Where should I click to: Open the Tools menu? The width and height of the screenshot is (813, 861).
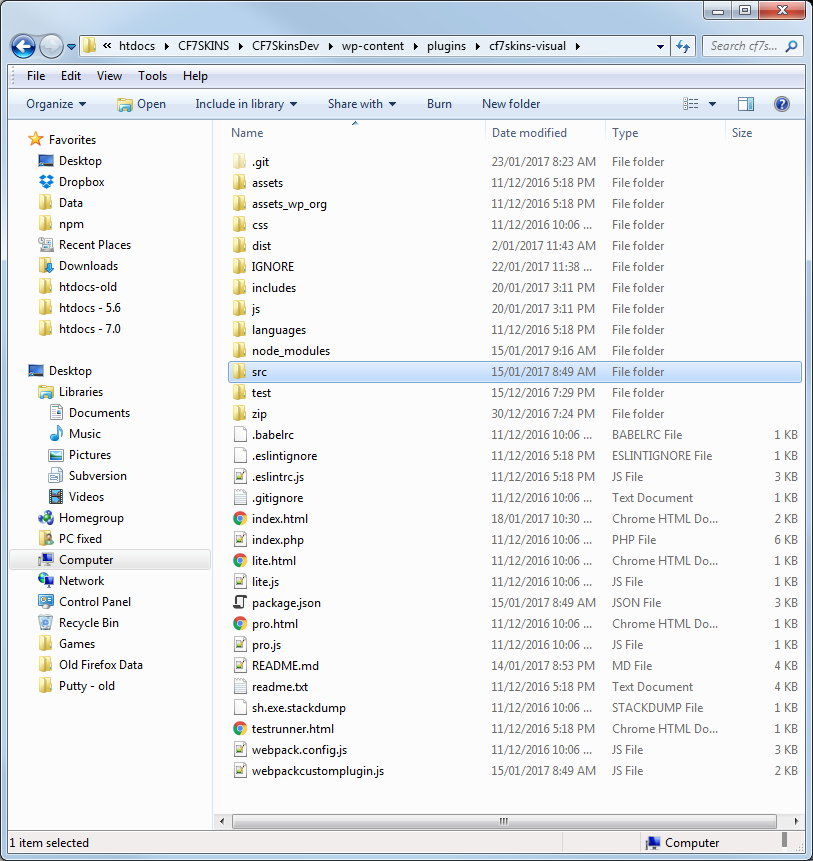pos(152,76)
